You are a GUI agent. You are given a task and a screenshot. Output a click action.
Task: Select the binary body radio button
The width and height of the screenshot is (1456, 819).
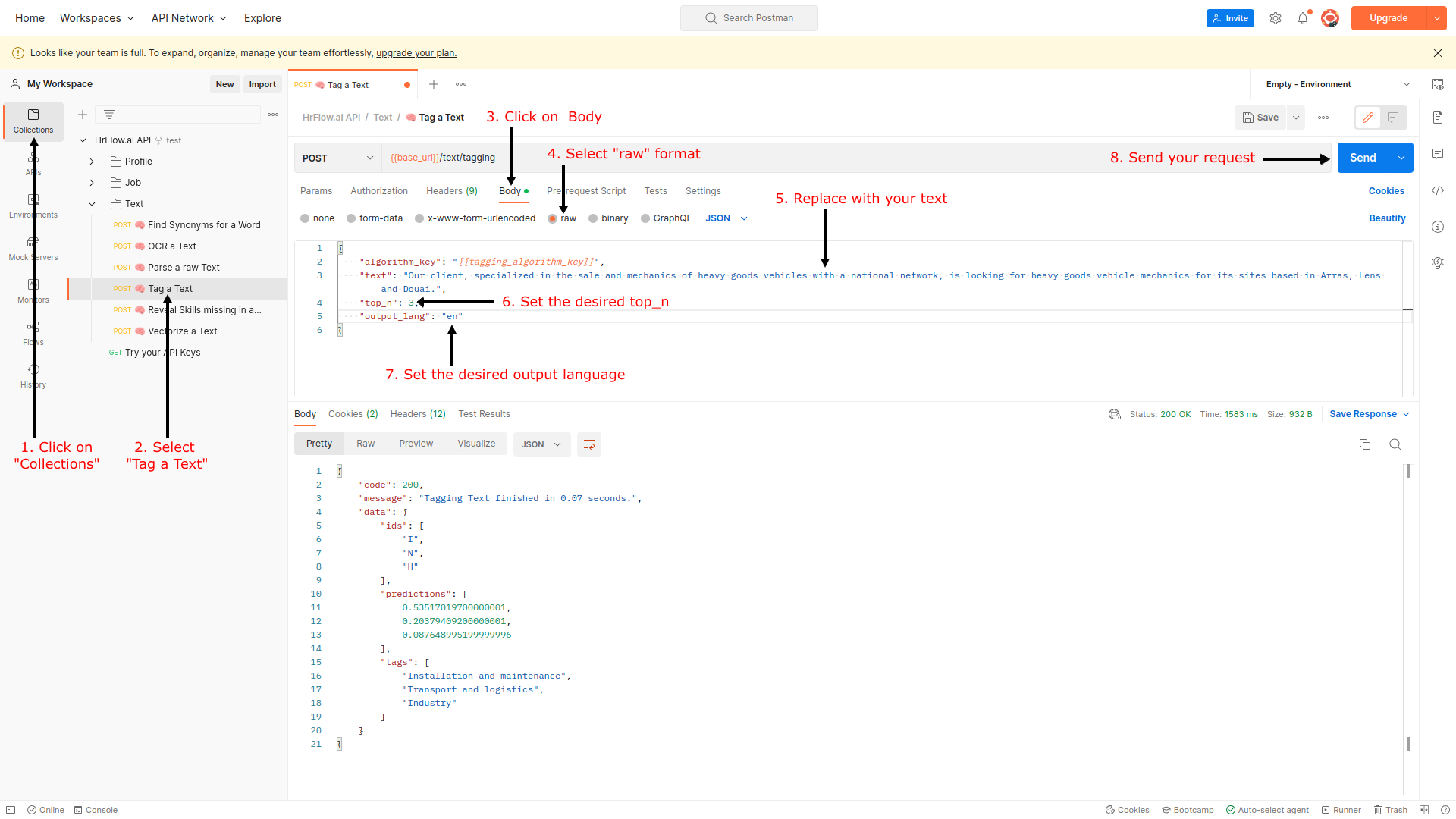[x=593, y=218]
